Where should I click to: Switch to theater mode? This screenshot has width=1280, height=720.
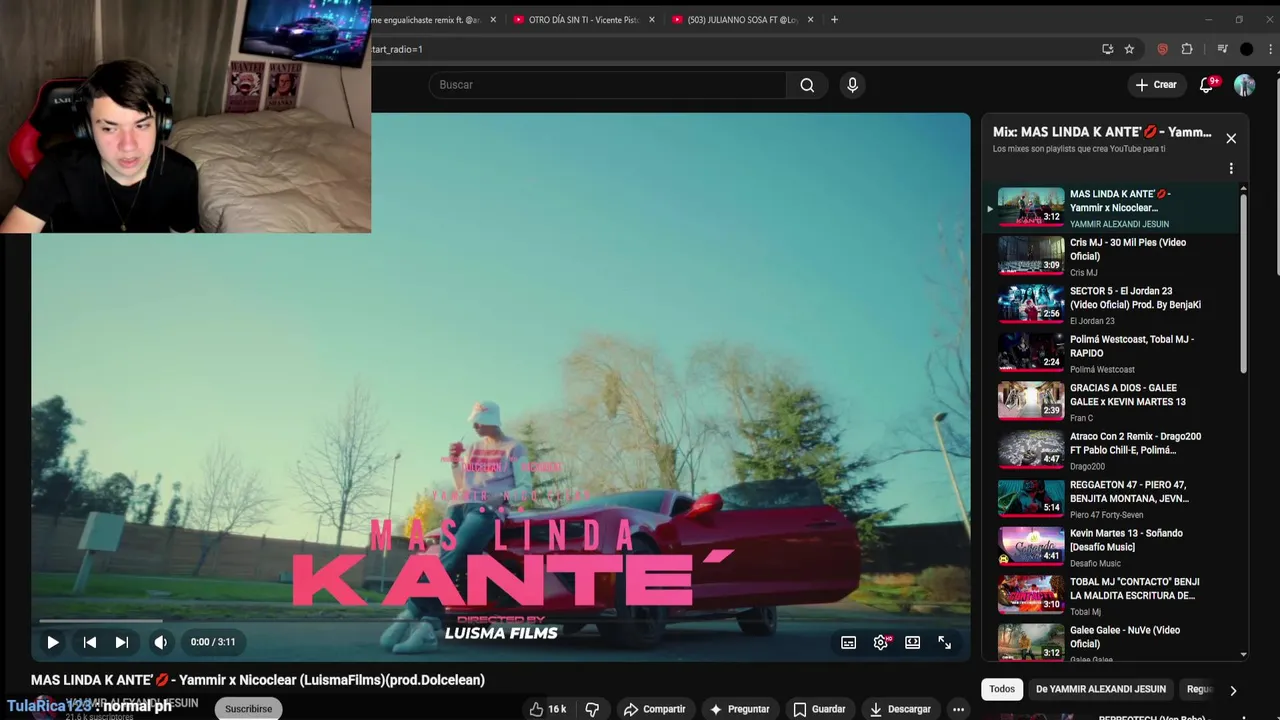click(913, 643)
